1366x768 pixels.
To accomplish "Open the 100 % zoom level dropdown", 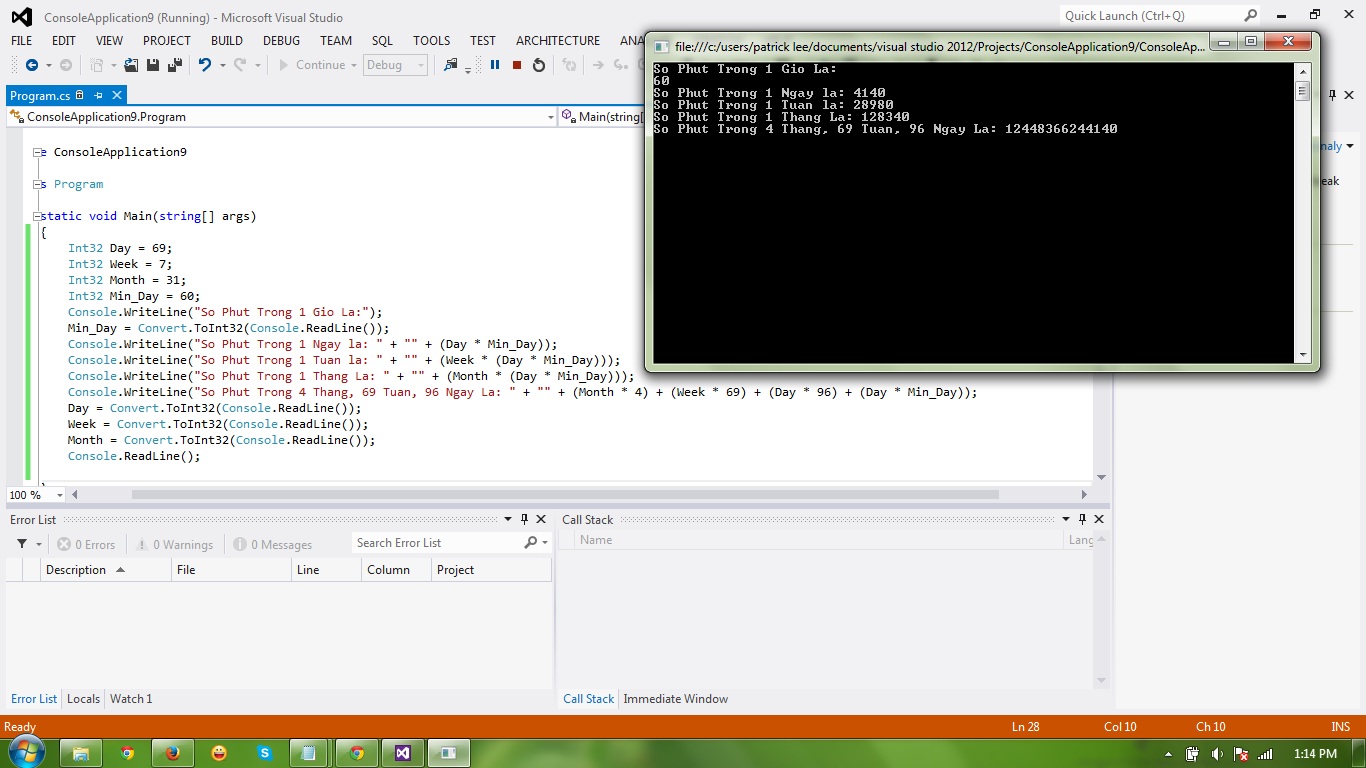I will tap(59, 495).
